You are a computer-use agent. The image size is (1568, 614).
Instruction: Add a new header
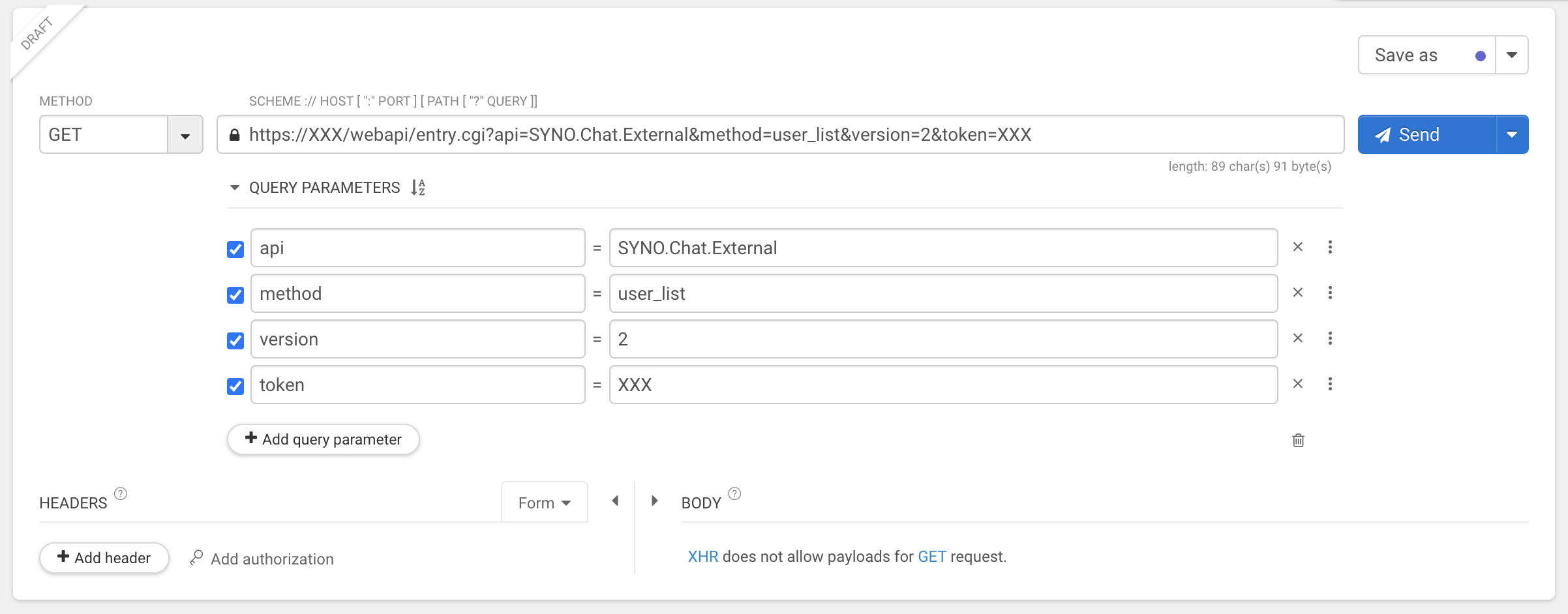coord(104,558)
